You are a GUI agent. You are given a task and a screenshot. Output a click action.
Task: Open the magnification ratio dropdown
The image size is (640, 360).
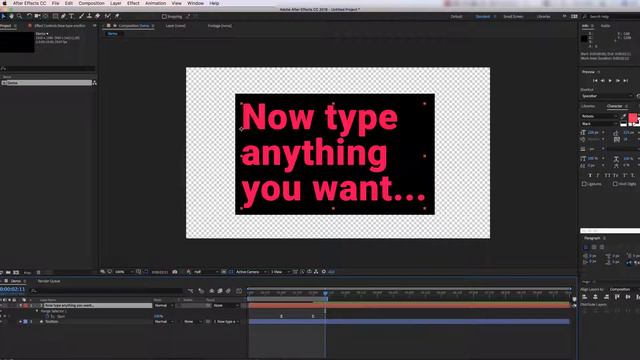[123, 272]
